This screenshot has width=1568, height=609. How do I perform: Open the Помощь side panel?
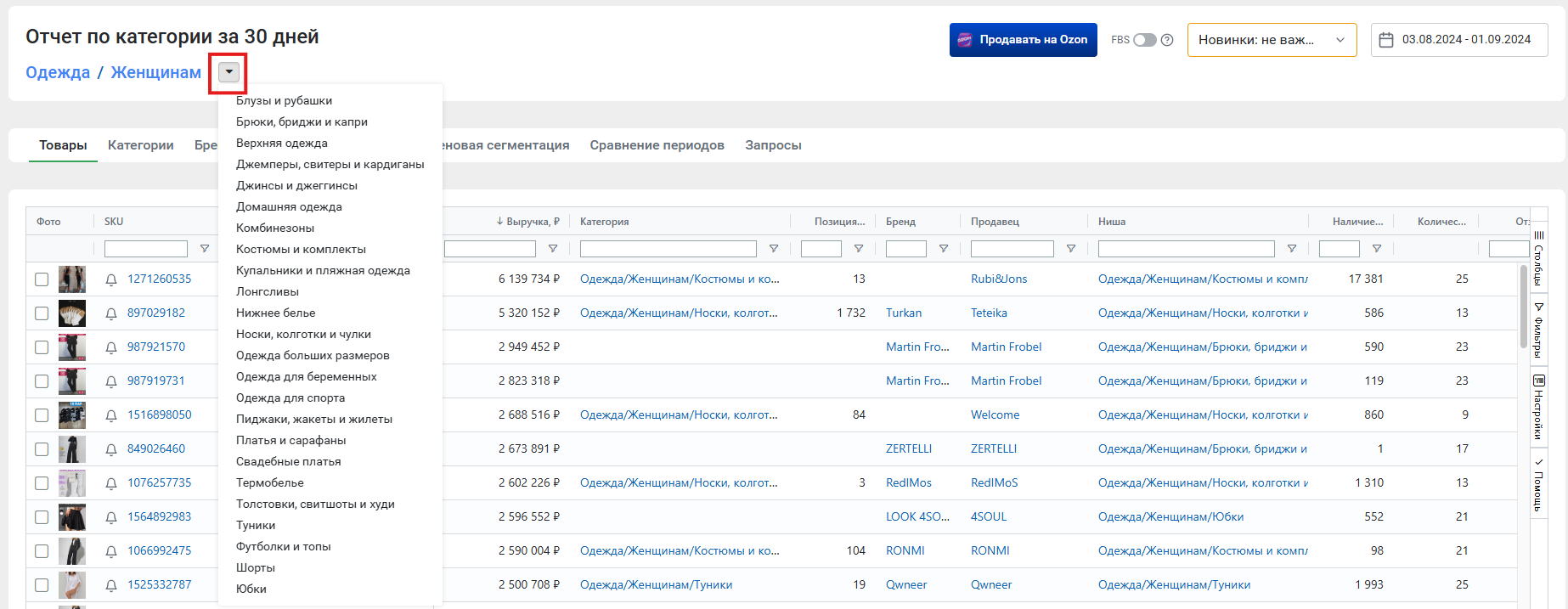click(1538, 485)
